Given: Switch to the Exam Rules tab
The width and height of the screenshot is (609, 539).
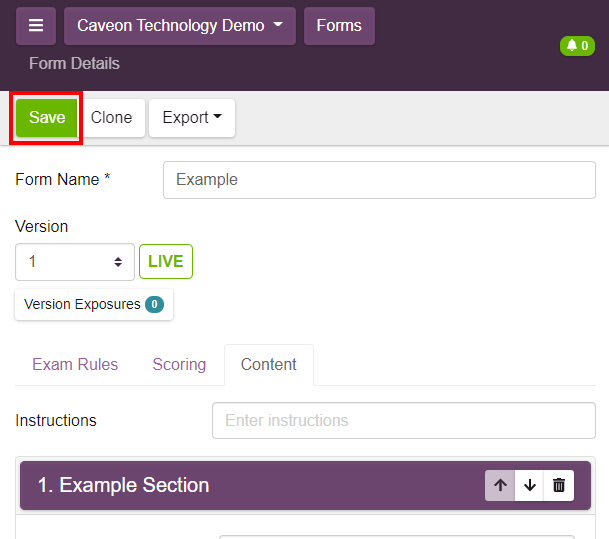Looking at the screenshot, I should (x=75, y=364).
